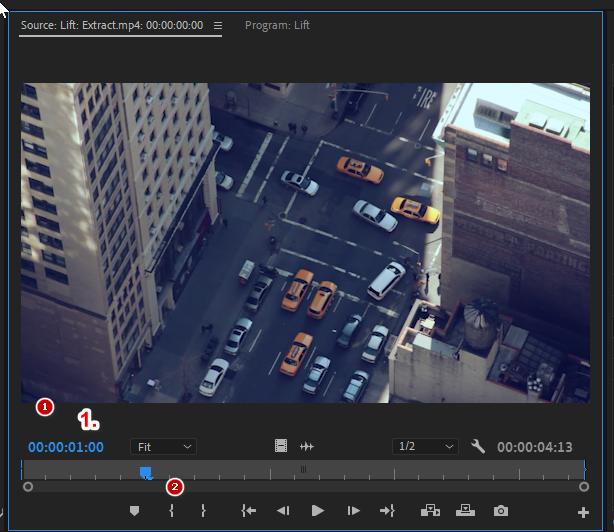Image resolution: width=614 pixels, height=532 pixels.
Task: Jump to the In point
Action: [249, 511]
